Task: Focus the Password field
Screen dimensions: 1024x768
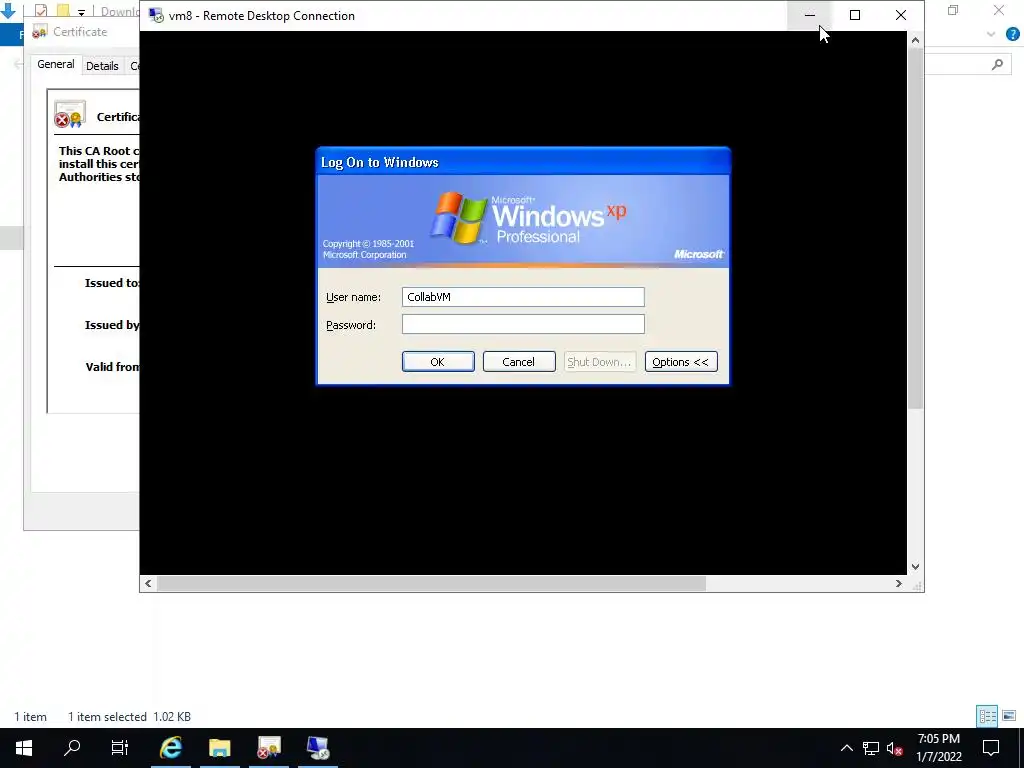Action: [x=523, y=325]
